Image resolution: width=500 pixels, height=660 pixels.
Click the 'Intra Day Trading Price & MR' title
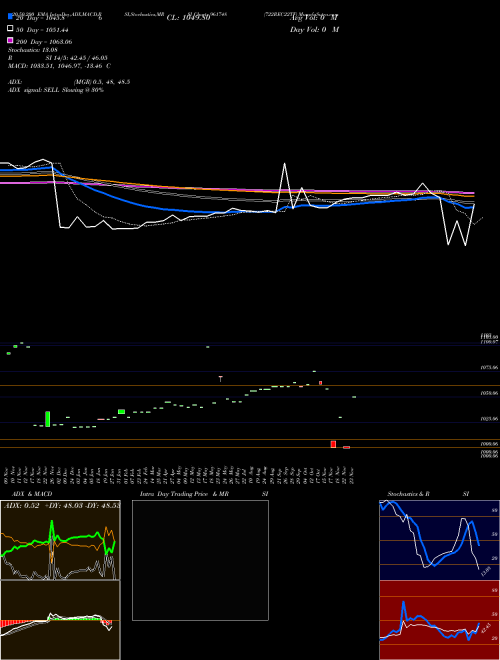tap(184, 494)
